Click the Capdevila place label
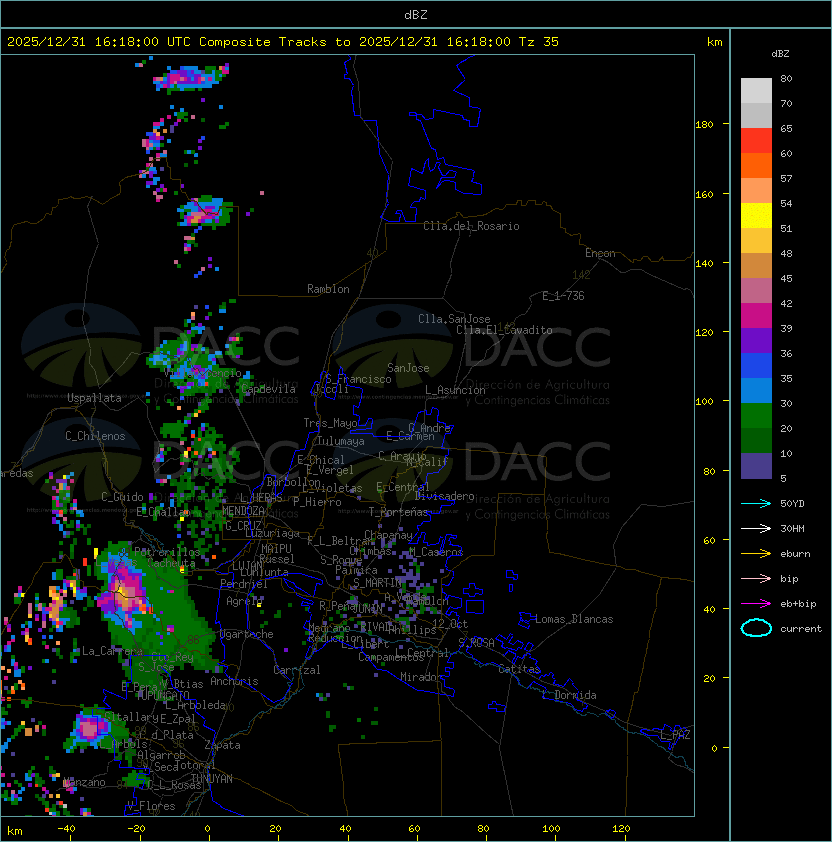 point(269,389)
